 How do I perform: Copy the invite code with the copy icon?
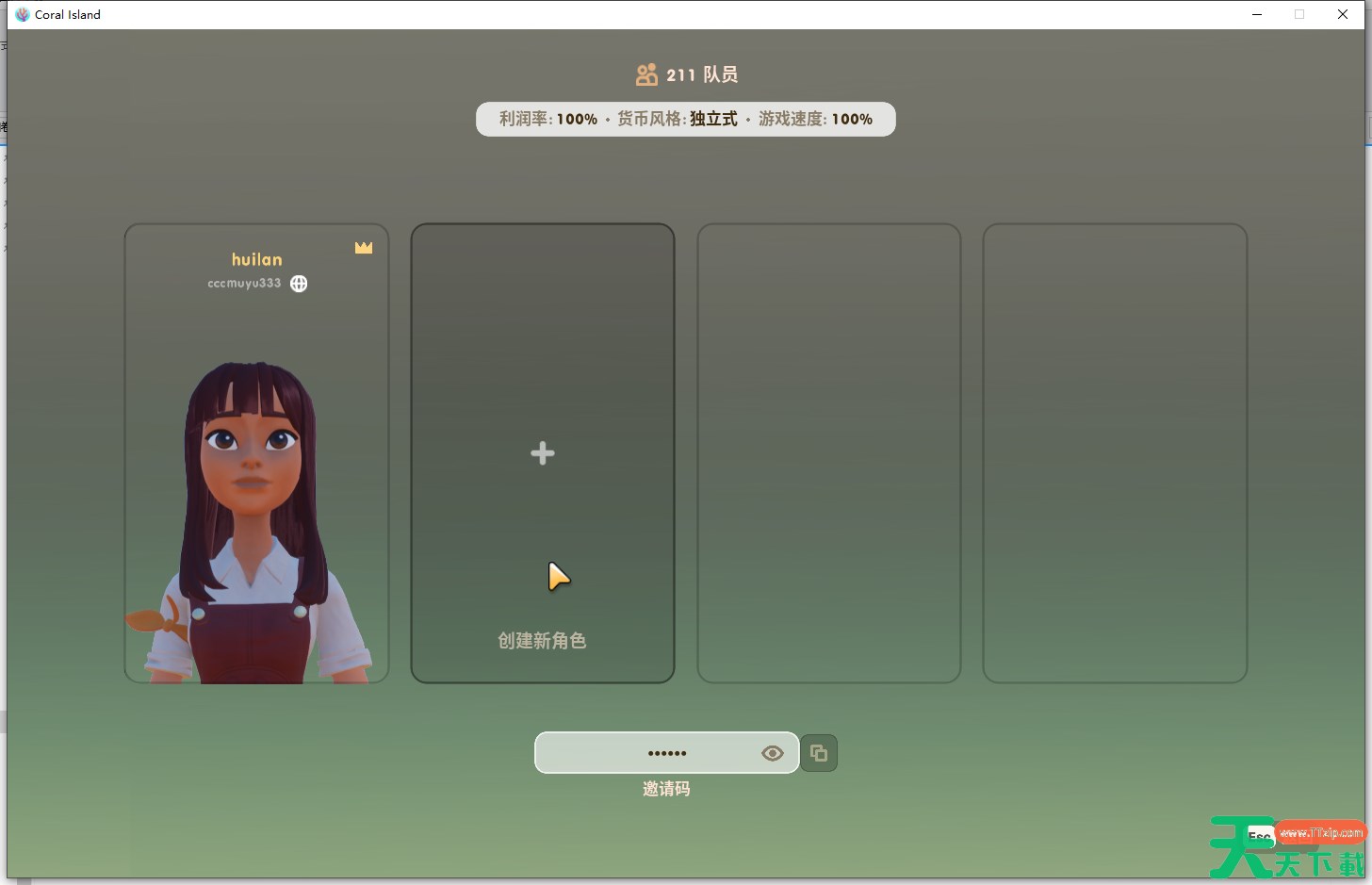coord(819,753)
